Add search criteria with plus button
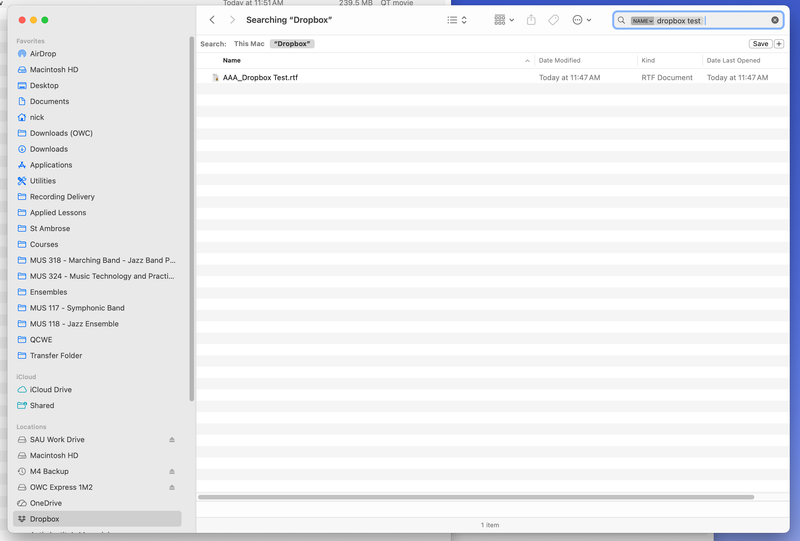800x541 pixels. pos(779,44)
